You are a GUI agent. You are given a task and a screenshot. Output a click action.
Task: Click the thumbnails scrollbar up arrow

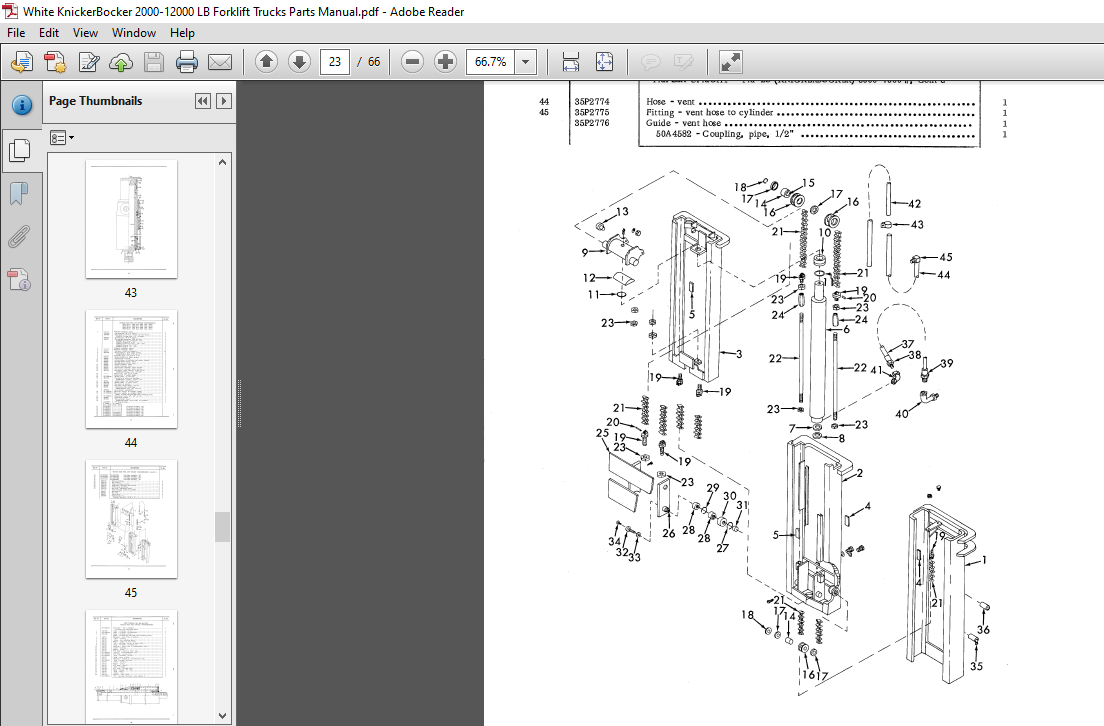coord(222,162)
